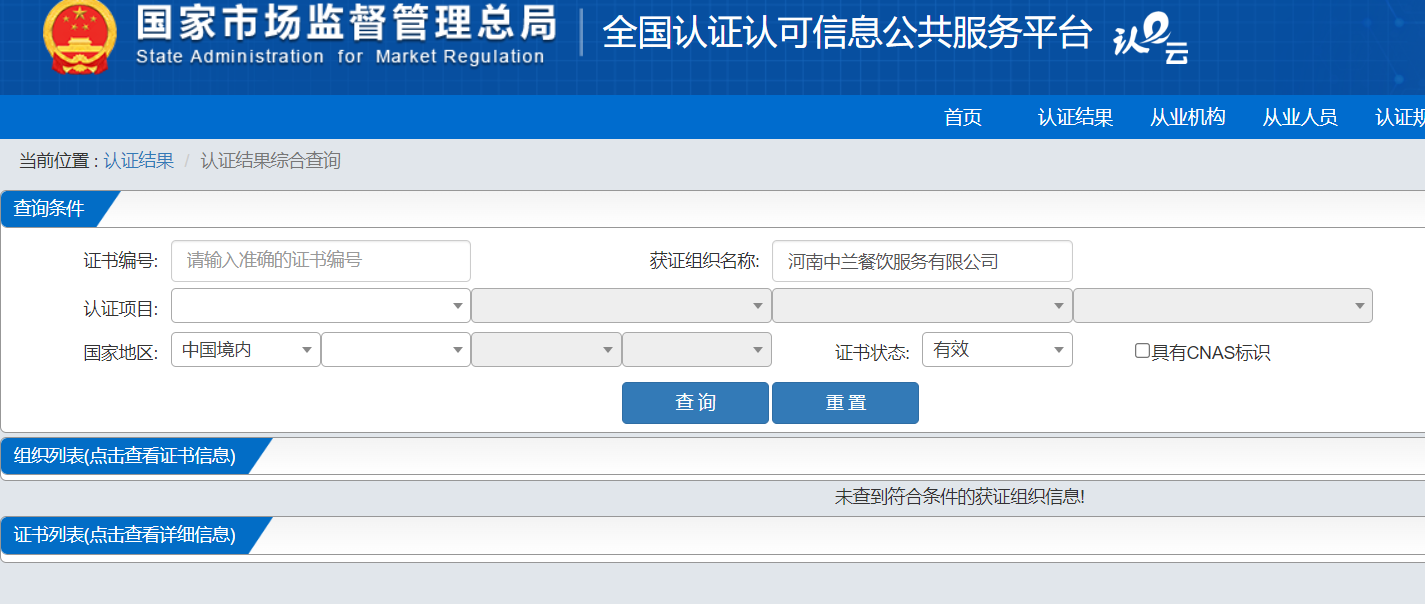1425x604 pixels.
Task: Click the 认证结果 breadcrumb link
Action: 138,160
